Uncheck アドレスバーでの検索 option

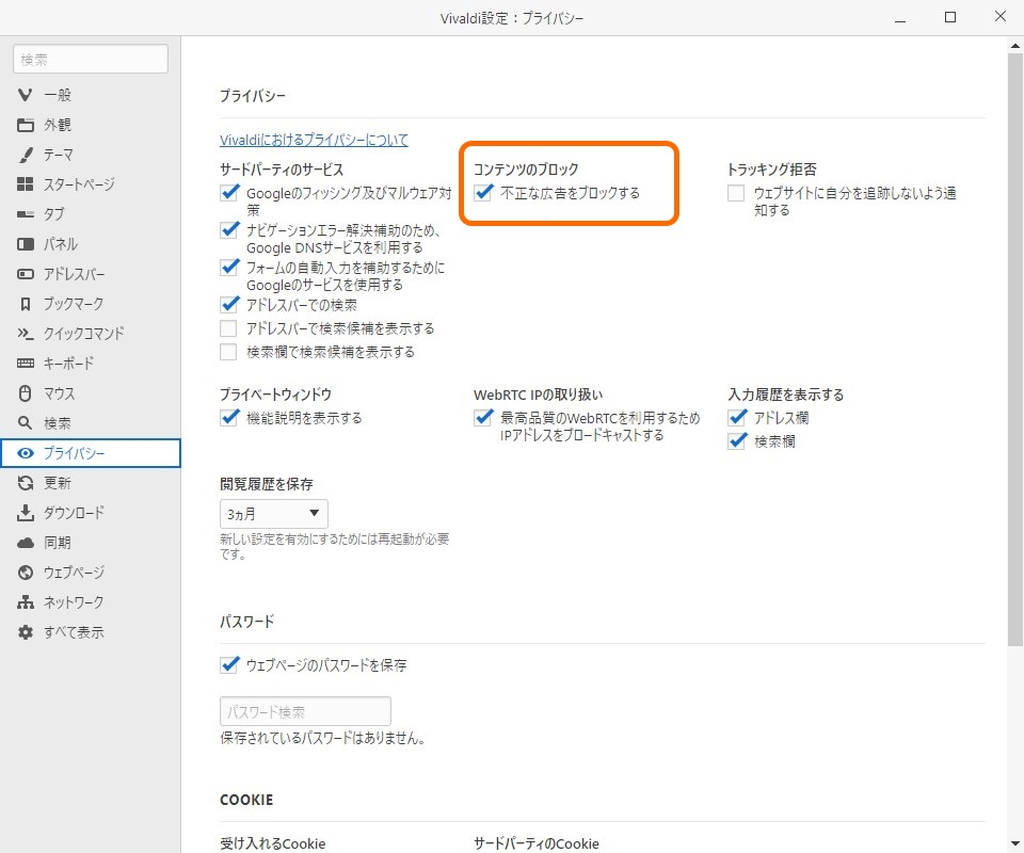click(x=229, y=304)
